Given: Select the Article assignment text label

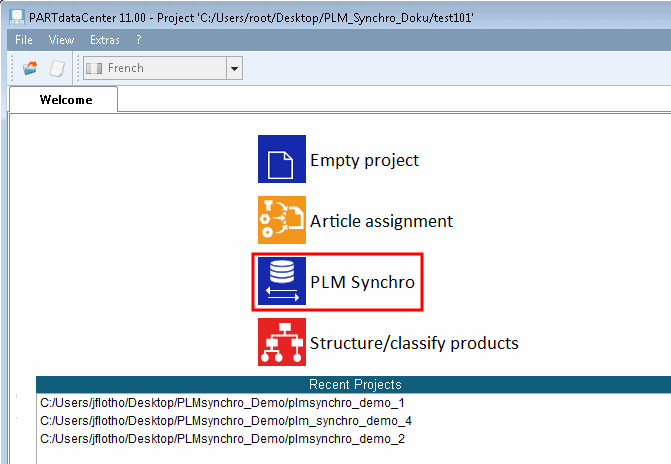Looking at the screenshot, I should click(381, 221).
